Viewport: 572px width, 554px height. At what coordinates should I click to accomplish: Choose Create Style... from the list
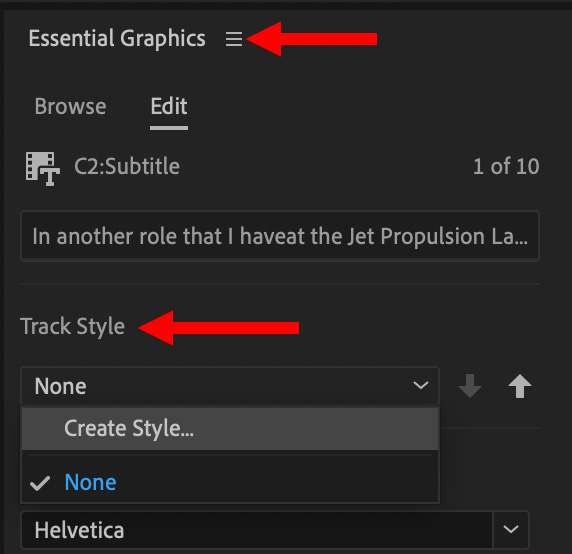pos(230,429)
